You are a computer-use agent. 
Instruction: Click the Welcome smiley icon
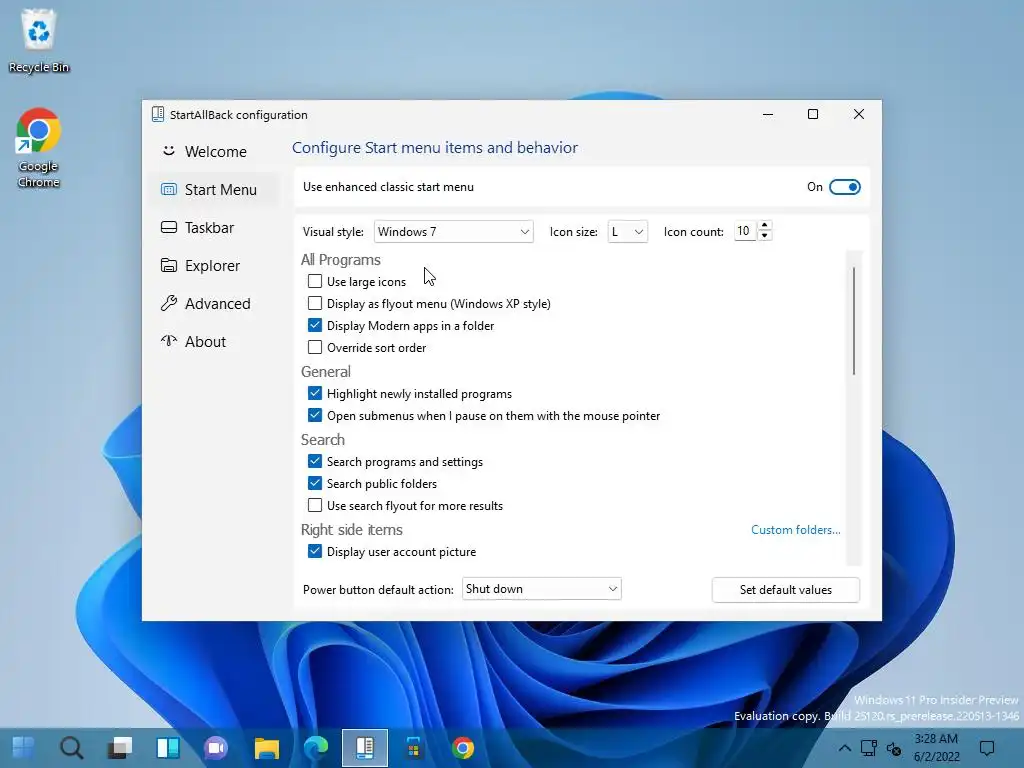point(168,151)
